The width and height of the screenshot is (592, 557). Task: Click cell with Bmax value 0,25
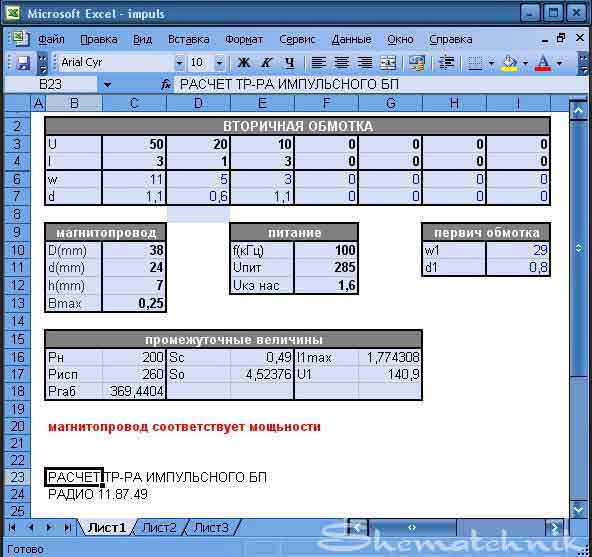(134, 303)
